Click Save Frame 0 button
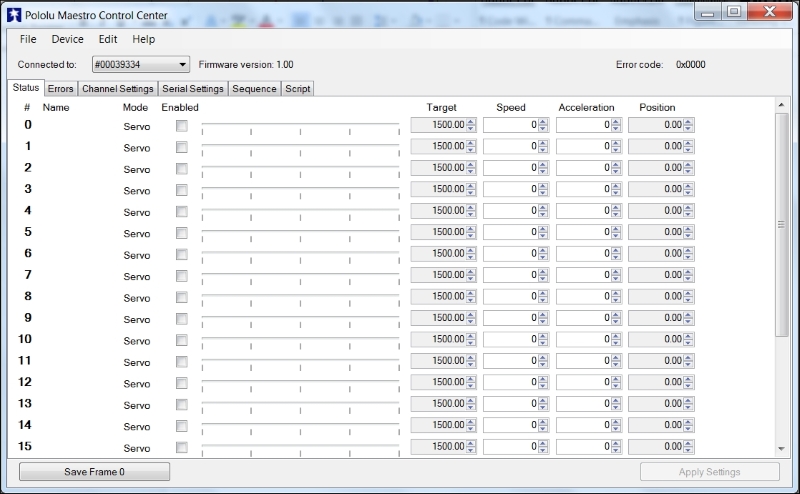Image resolution: width=800 pixels, height=494 pixels. [x=94, y=472]
